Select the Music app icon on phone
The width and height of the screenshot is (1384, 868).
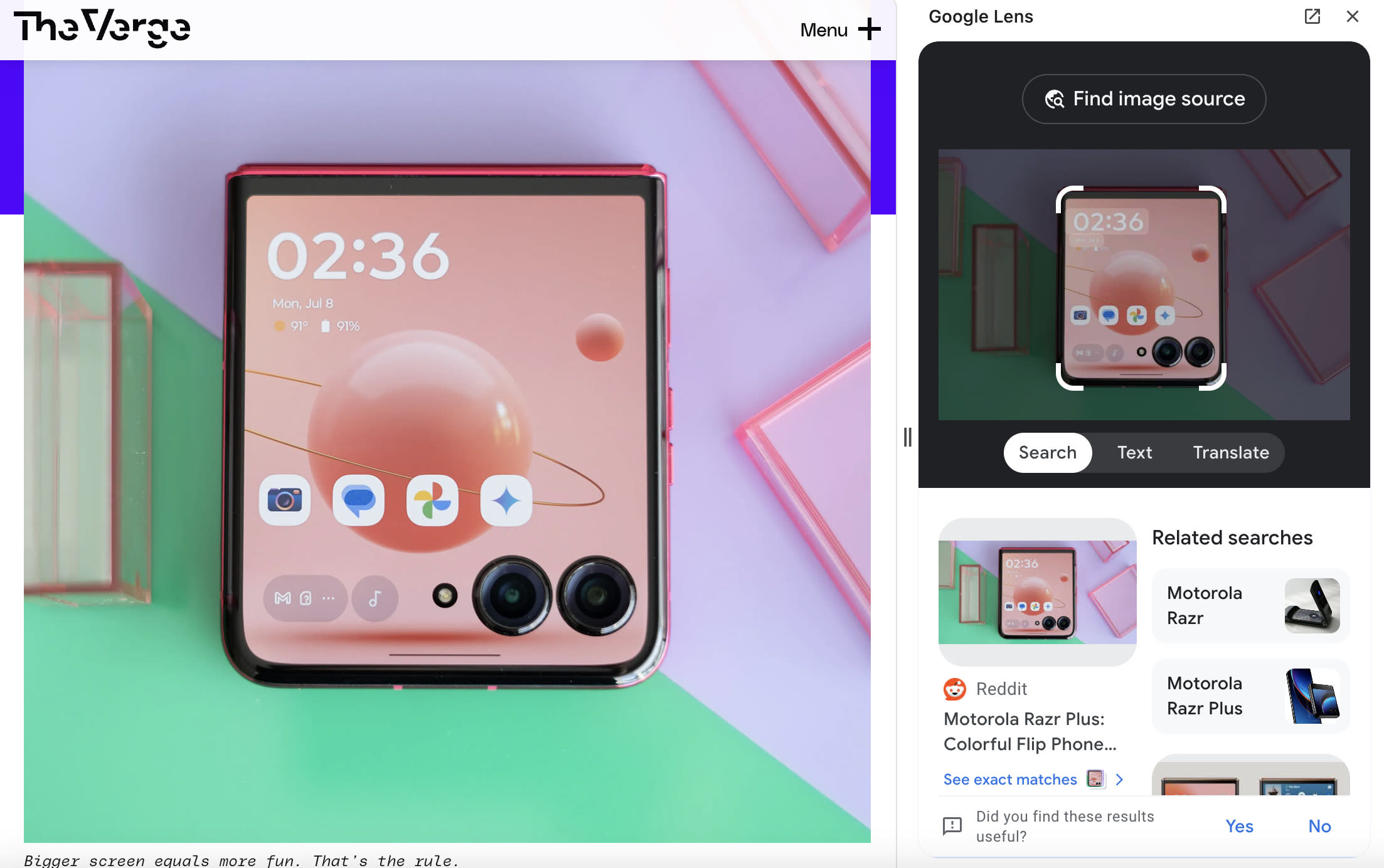[377, 596]
